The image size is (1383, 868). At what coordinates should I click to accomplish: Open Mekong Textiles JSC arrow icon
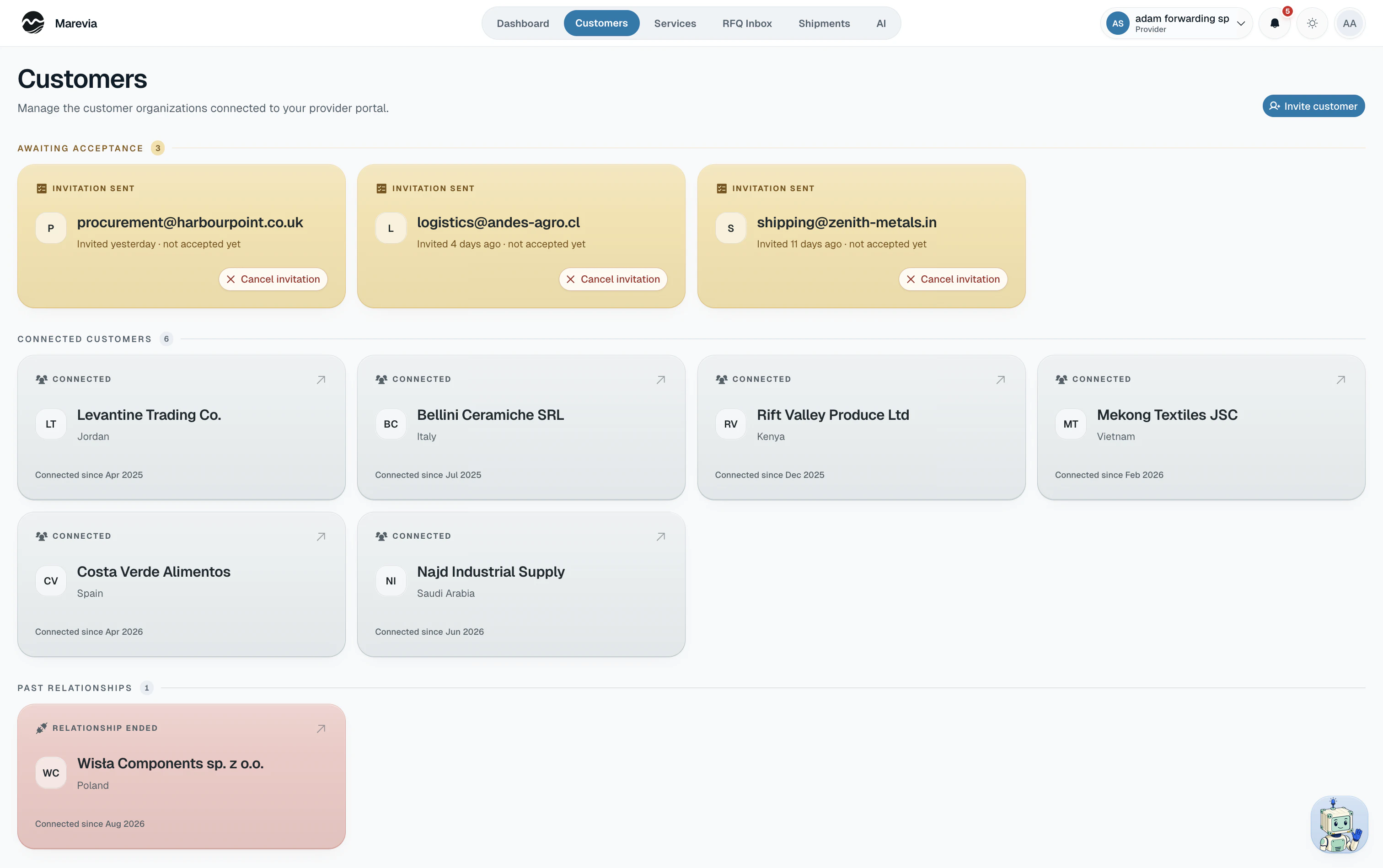pos(1341,380)
